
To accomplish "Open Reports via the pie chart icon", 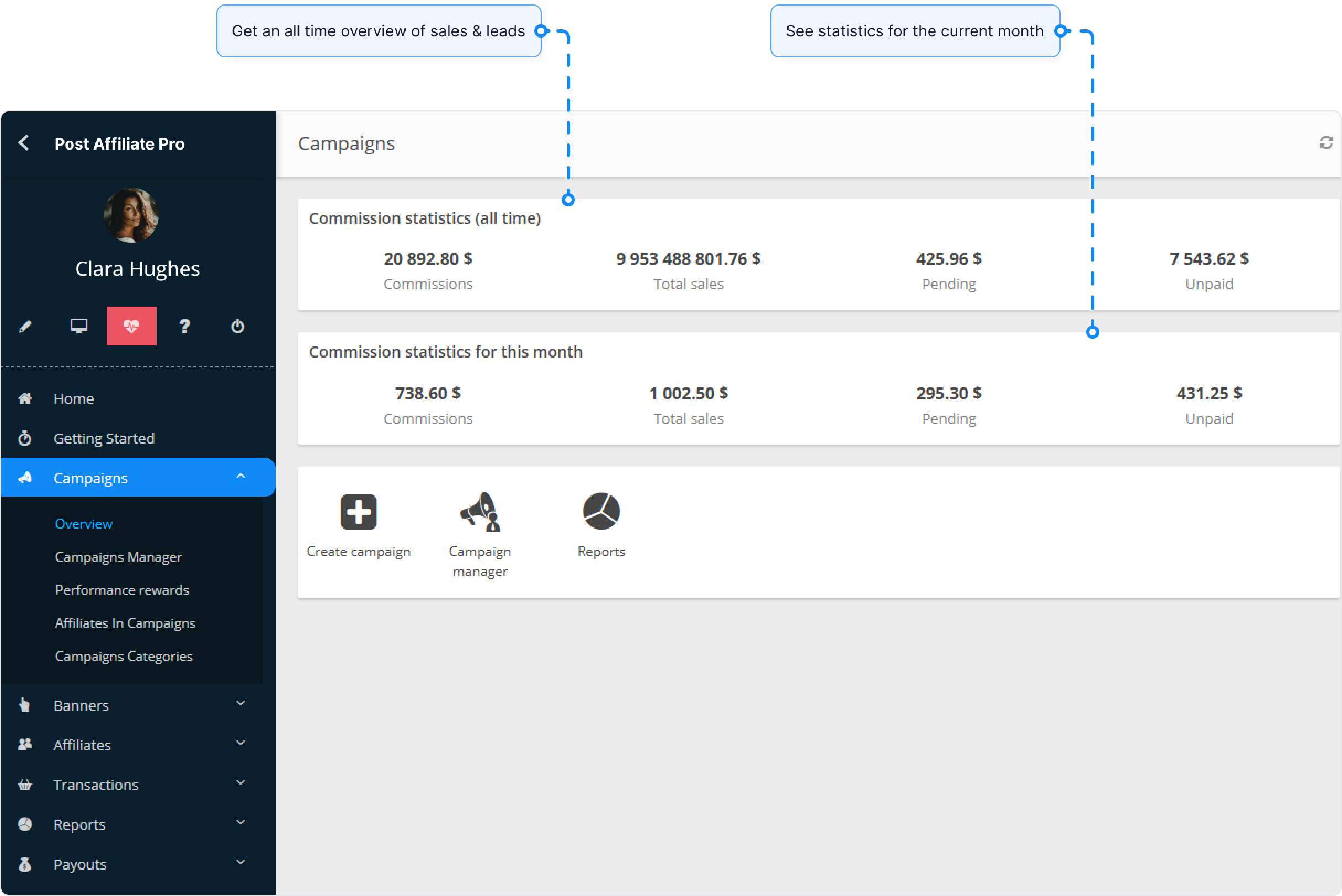I will click(x=600, y=510).
